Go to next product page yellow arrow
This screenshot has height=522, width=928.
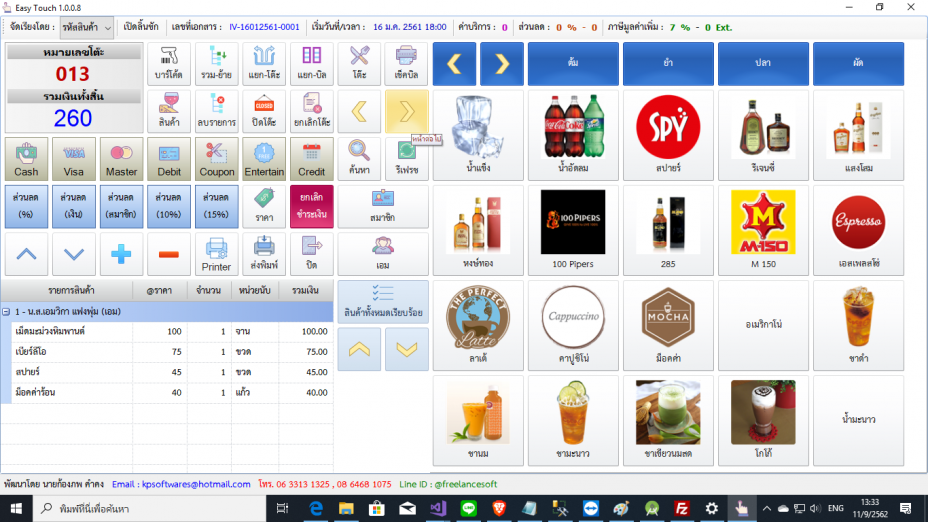tap(407, 111)
